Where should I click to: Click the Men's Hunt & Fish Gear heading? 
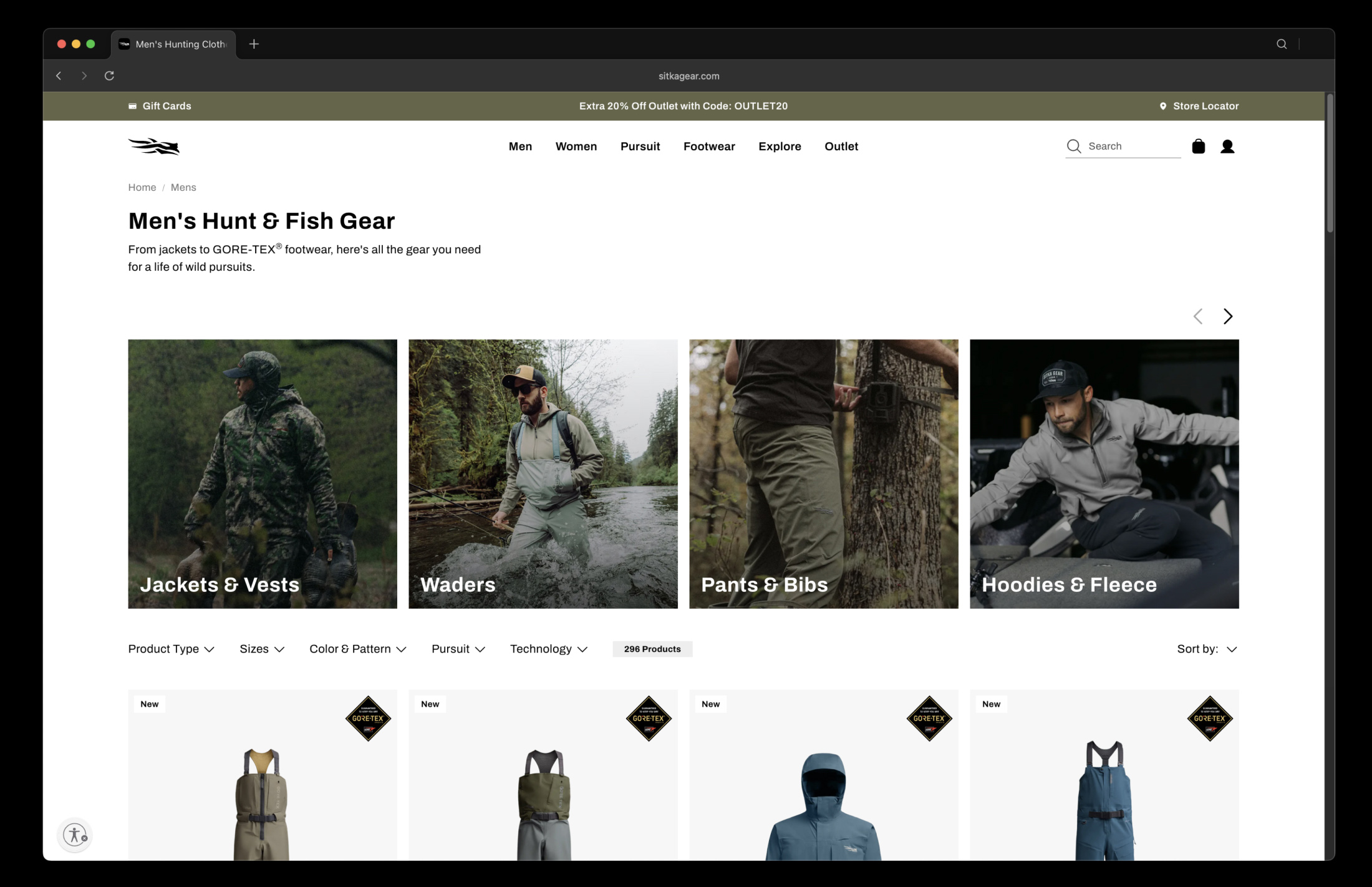coord(261,221)
